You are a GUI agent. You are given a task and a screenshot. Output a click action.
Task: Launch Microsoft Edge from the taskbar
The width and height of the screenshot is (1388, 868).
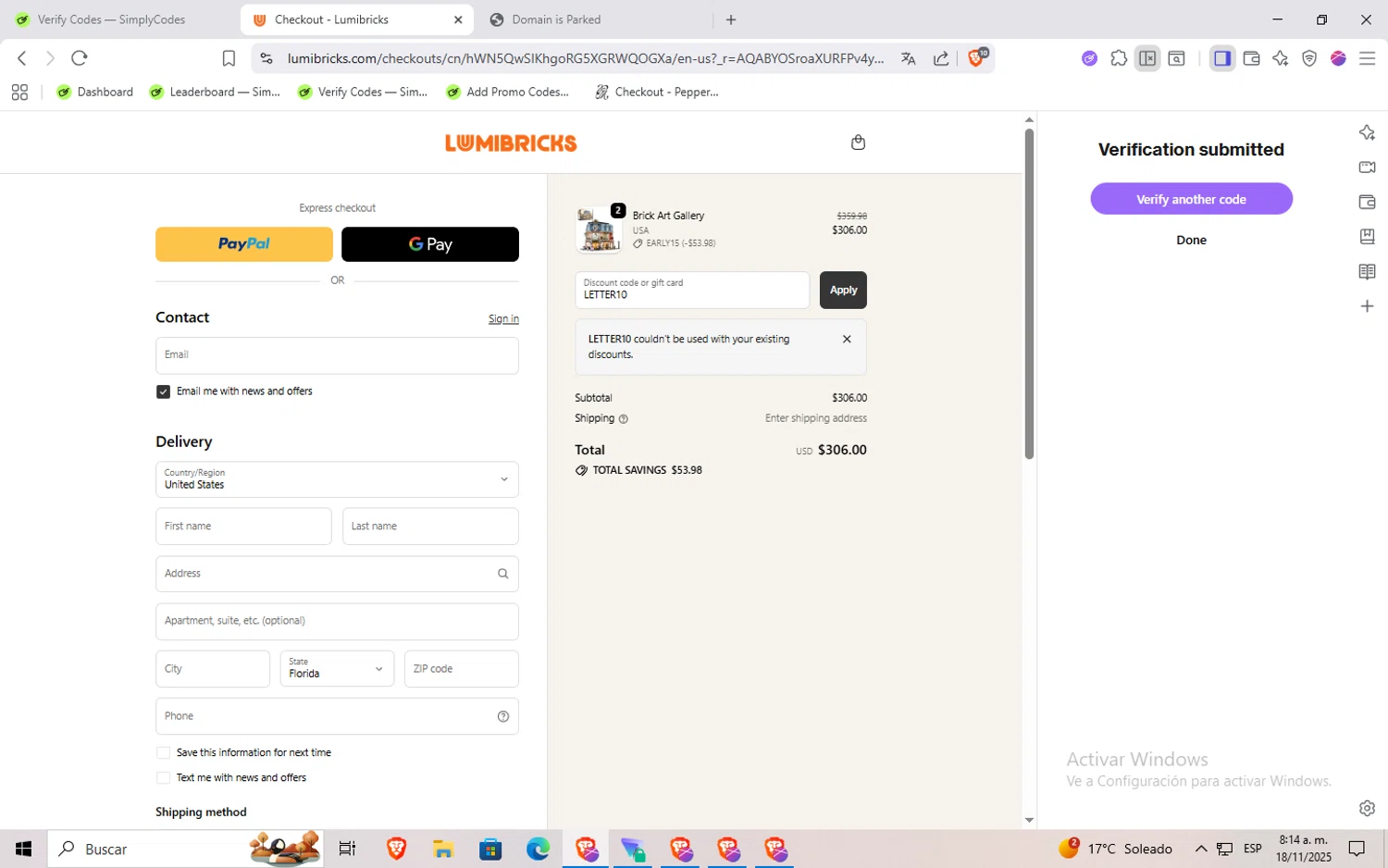coord(538,849)
